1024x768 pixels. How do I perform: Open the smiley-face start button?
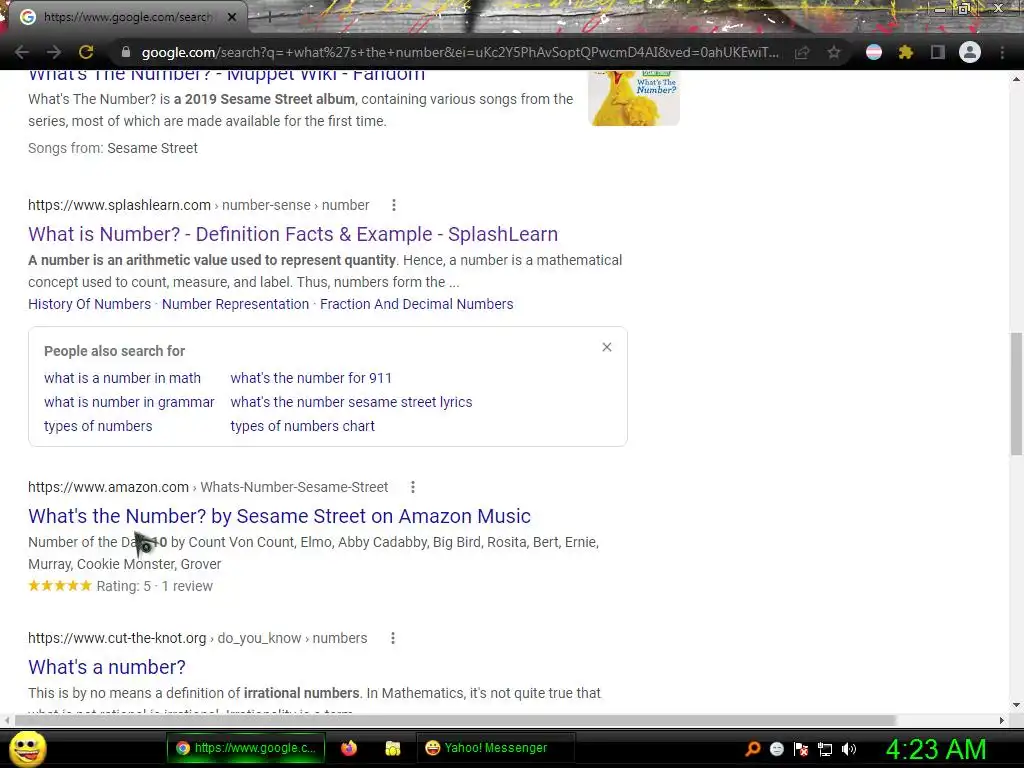(28, 748)
